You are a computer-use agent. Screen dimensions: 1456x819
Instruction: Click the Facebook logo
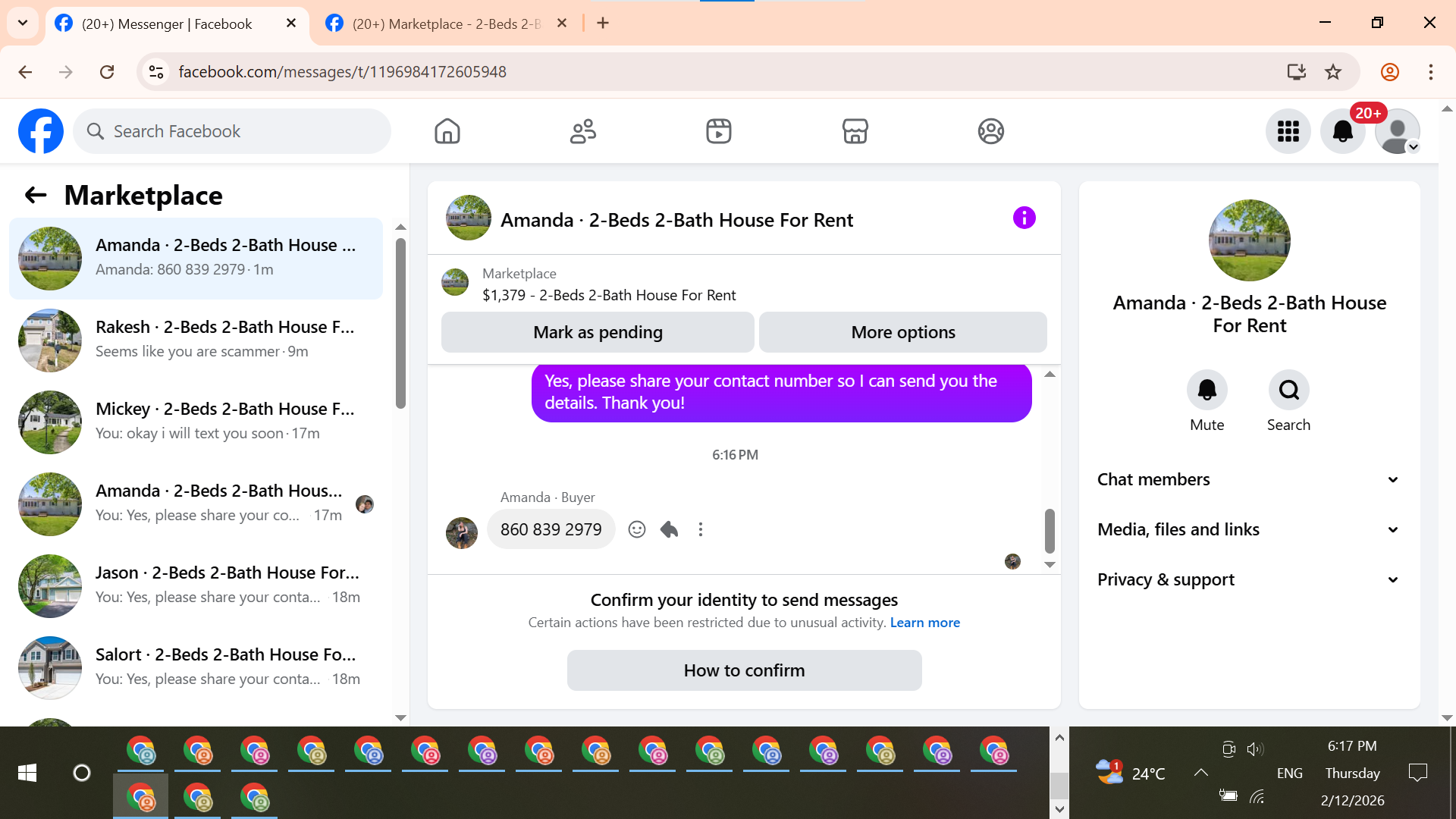(41, 131)
